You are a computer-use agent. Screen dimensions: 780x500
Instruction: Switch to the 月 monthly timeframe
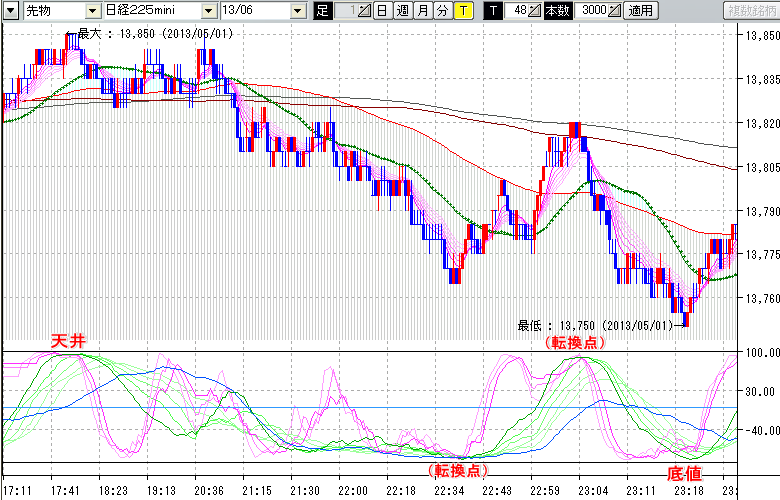[x=423, y=11]
